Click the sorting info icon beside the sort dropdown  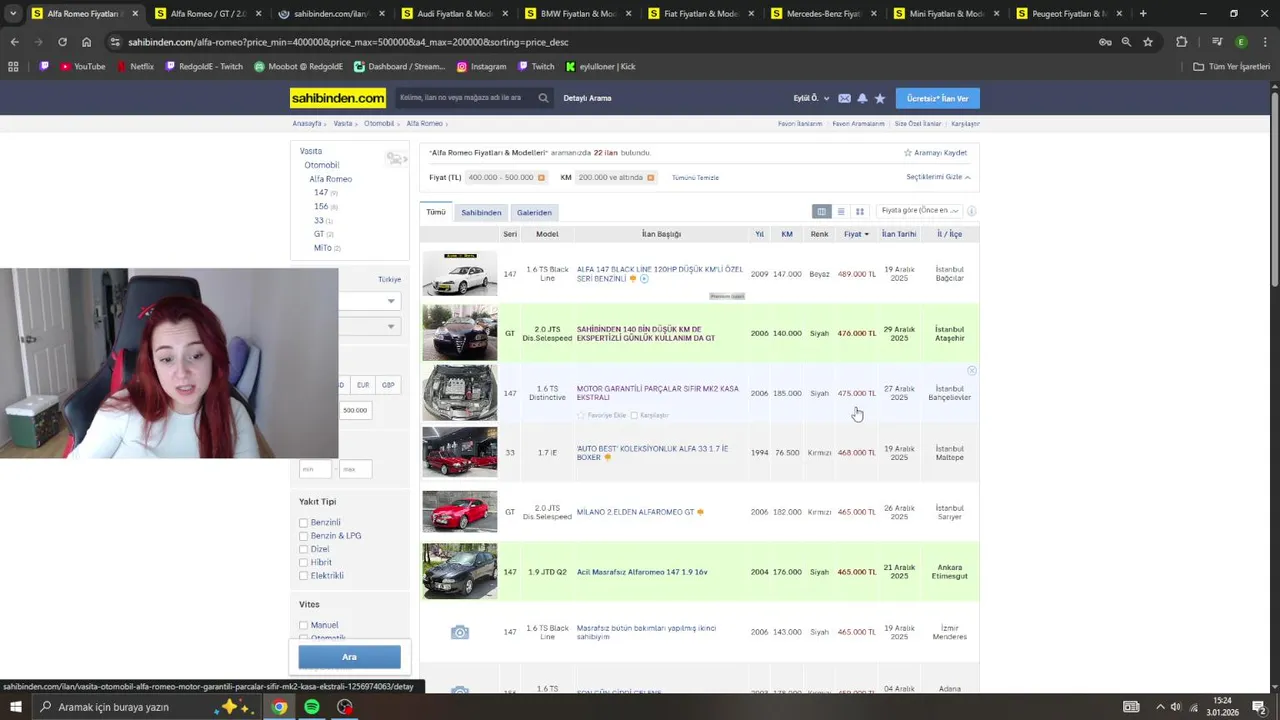coord(971,211)
